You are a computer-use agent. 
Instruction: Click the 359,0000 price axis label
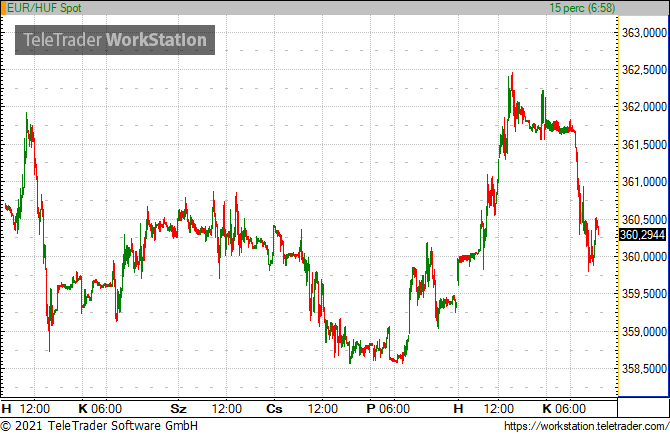coord(644,331)
